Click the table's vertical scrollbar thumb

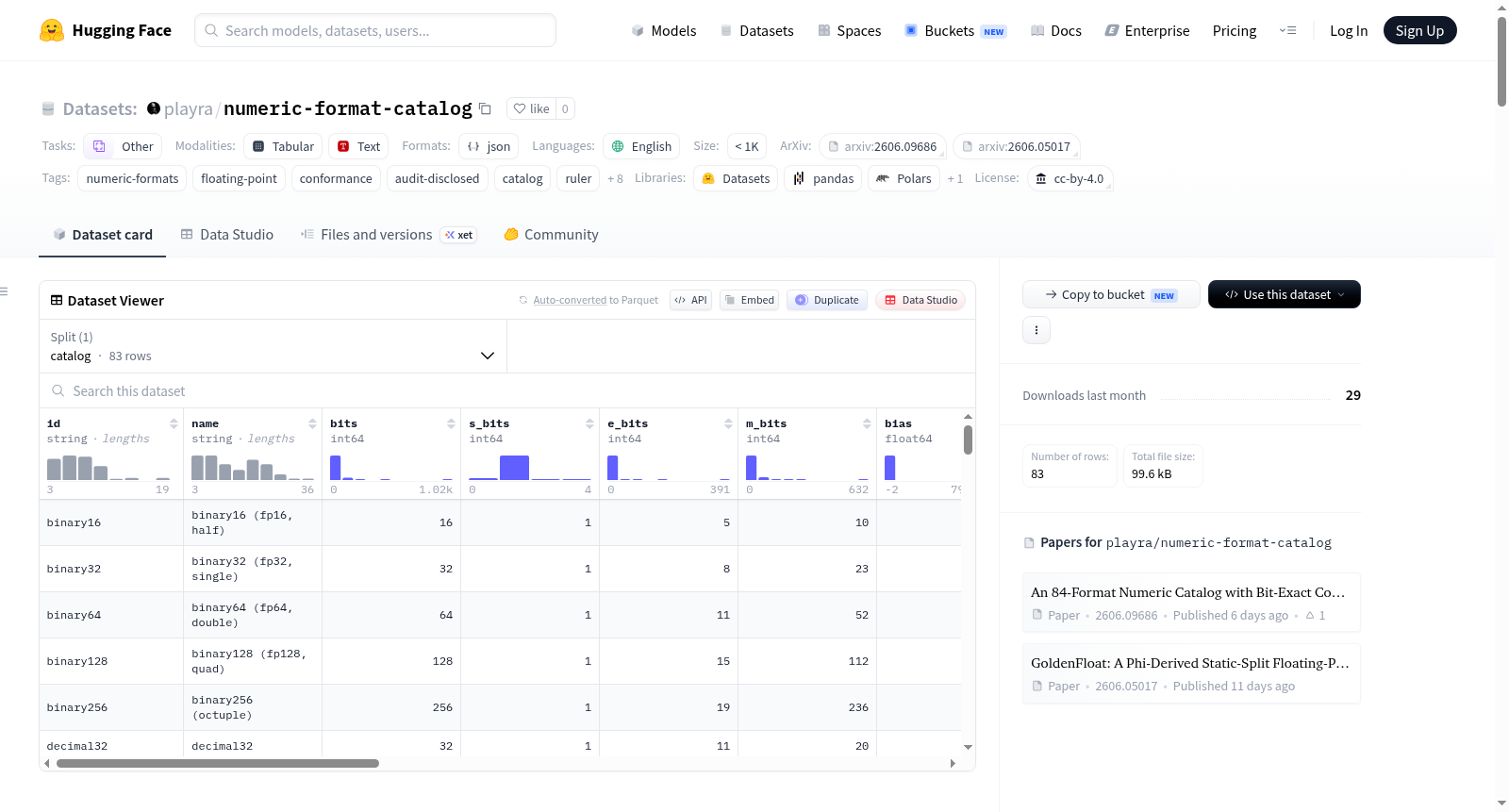[x=968, y=439]
